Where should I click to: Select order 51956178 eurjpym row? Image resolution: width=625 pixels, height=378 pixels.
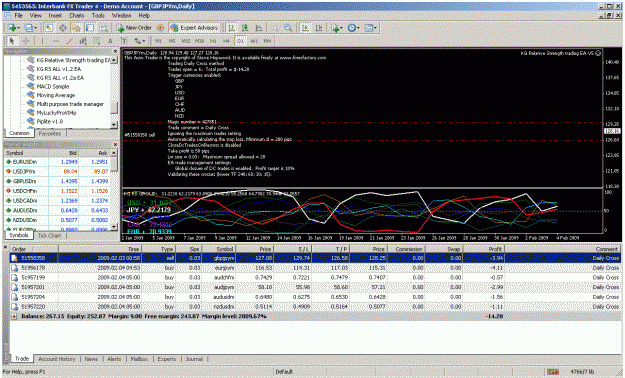pos(315,268)
